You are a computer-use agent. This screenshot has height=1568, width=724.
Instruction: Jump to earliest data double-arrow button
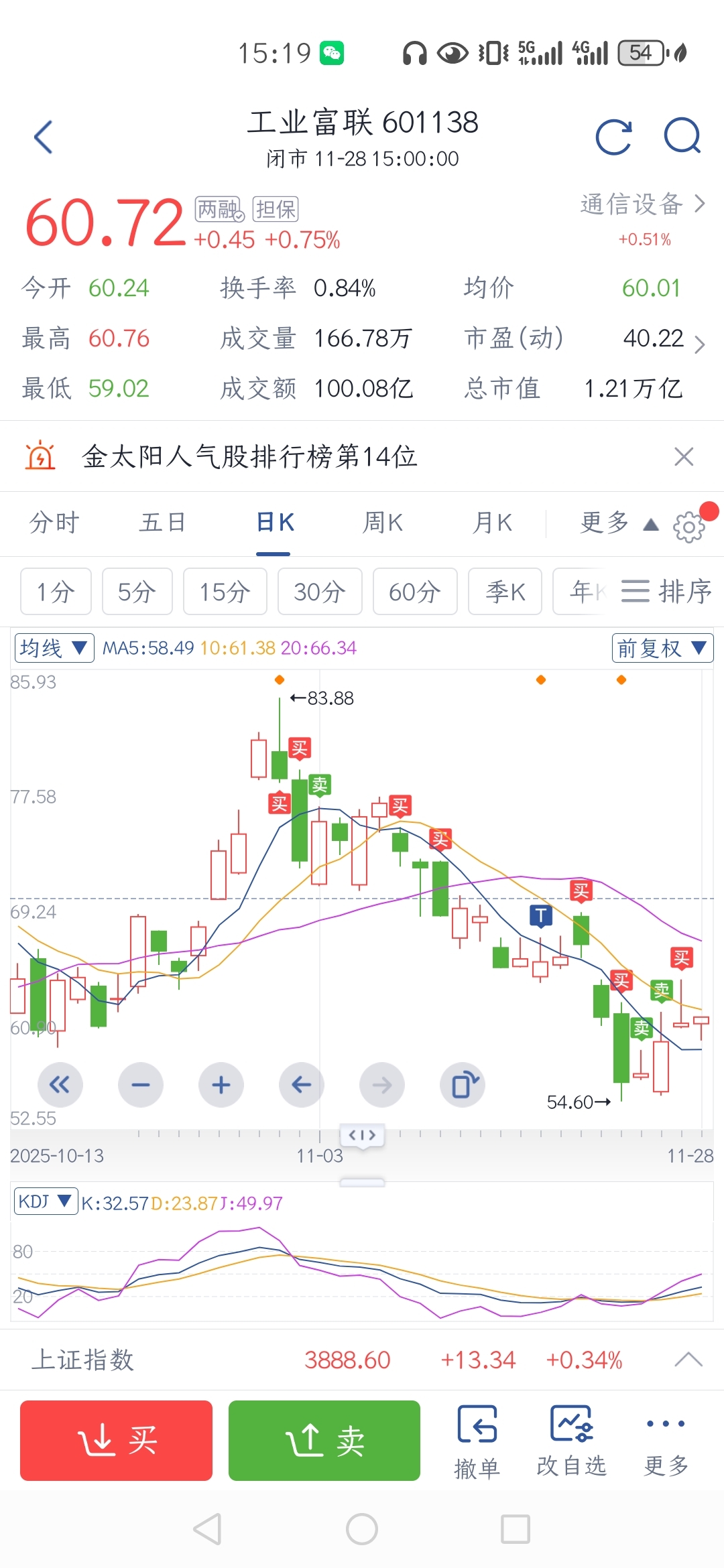60,1084
